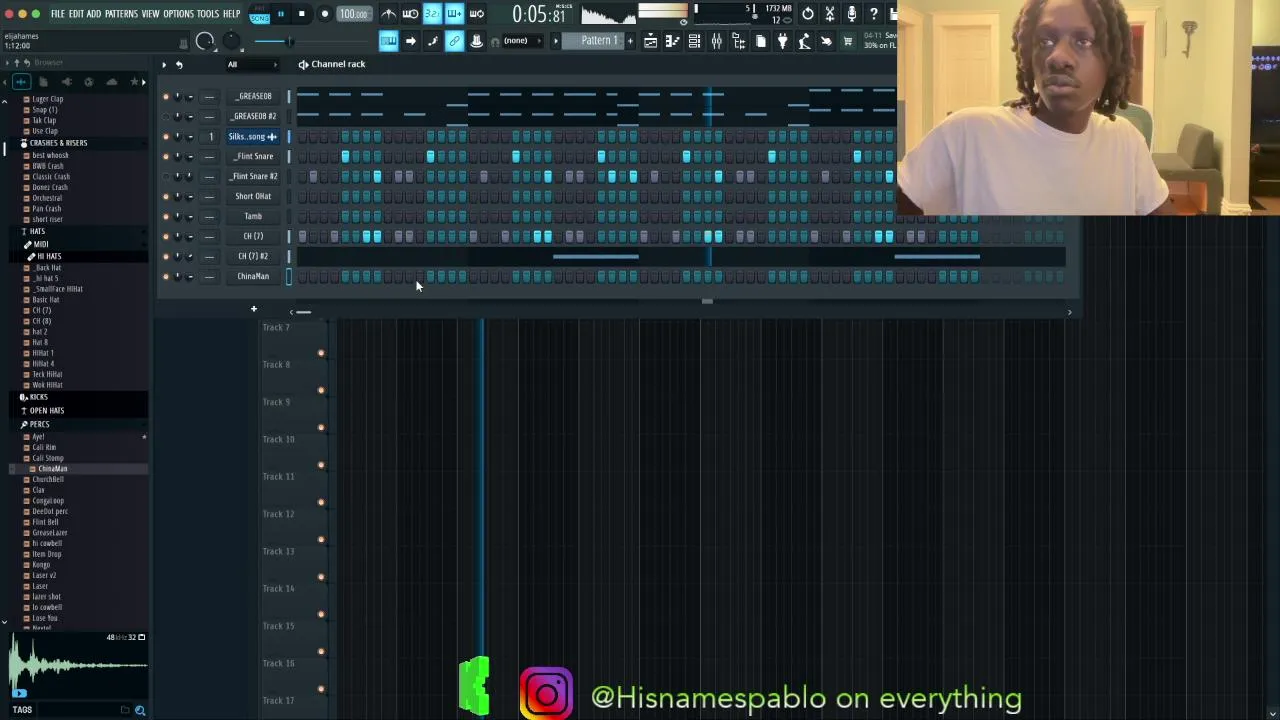Open the FILE menu

[58, 14]
